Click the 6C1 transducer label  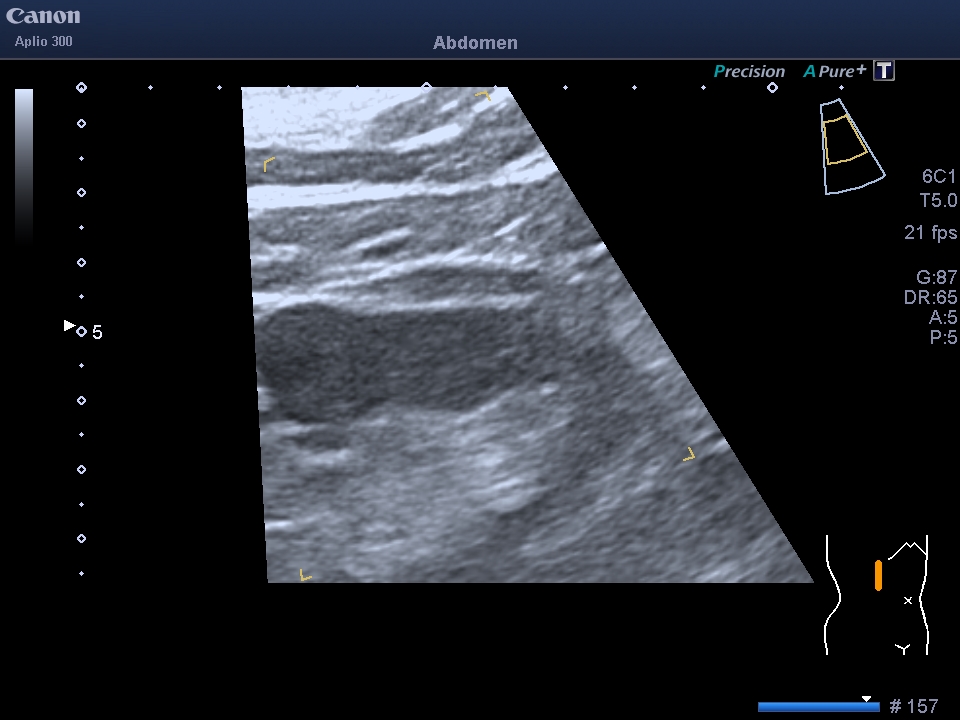click(x=939, y=176)
